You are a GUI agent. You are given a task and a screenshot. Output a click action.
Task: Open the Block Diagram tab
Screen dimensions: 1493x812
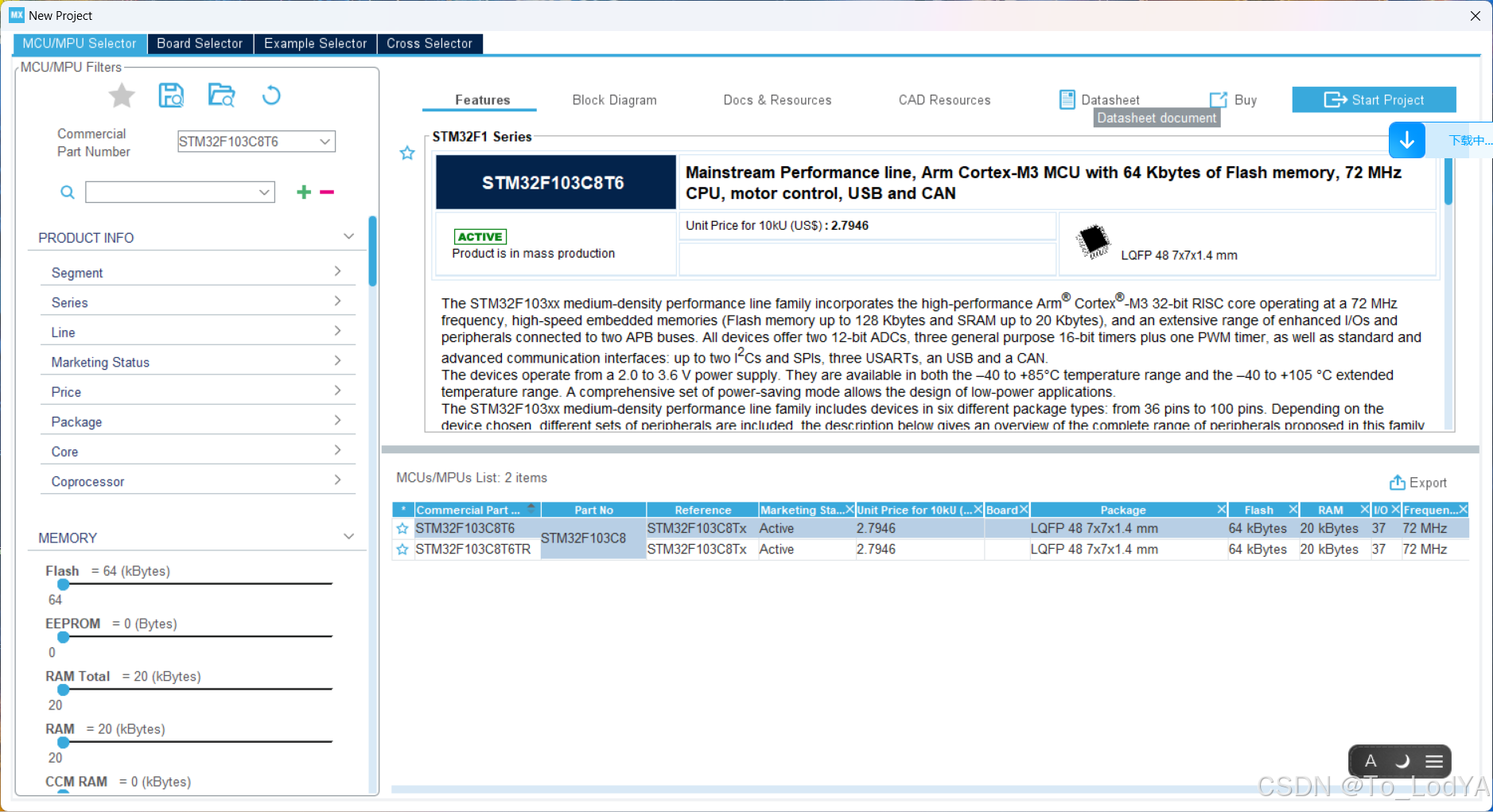click(614, 100)
